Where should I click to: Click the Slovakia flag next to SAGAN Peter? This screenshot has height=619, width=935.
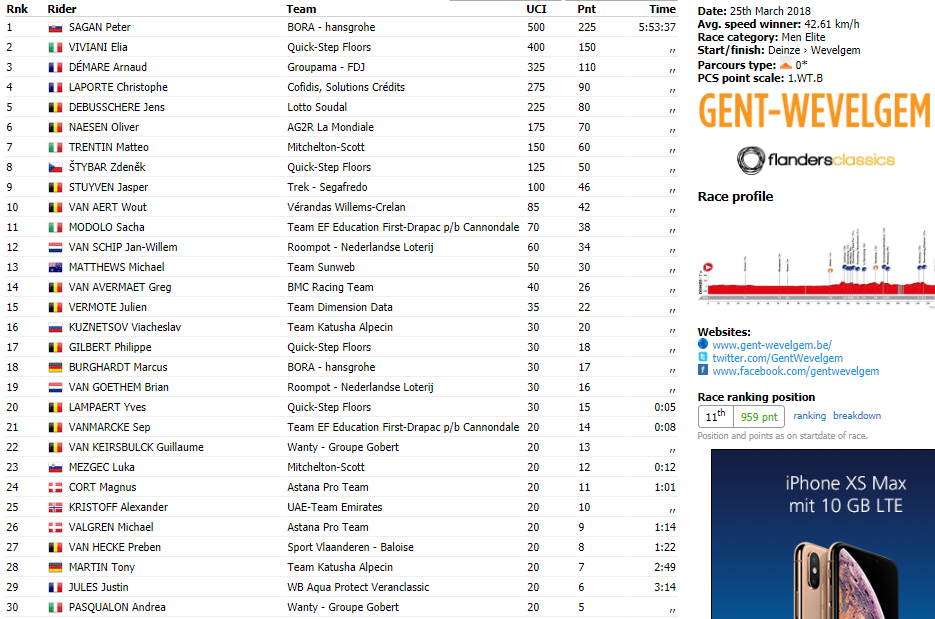click(55, 27)
